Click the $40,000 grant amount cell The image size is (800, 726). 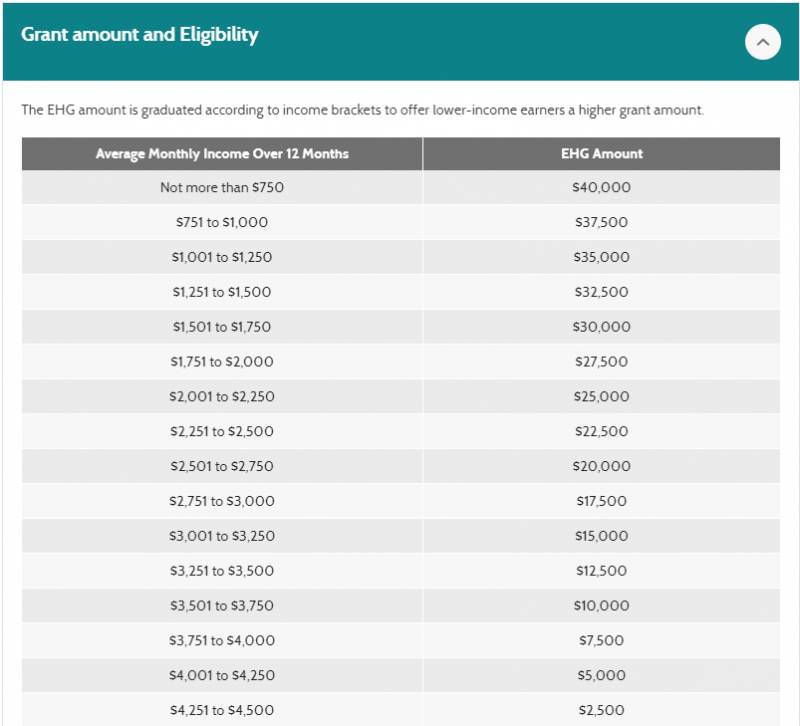(601, 187)
